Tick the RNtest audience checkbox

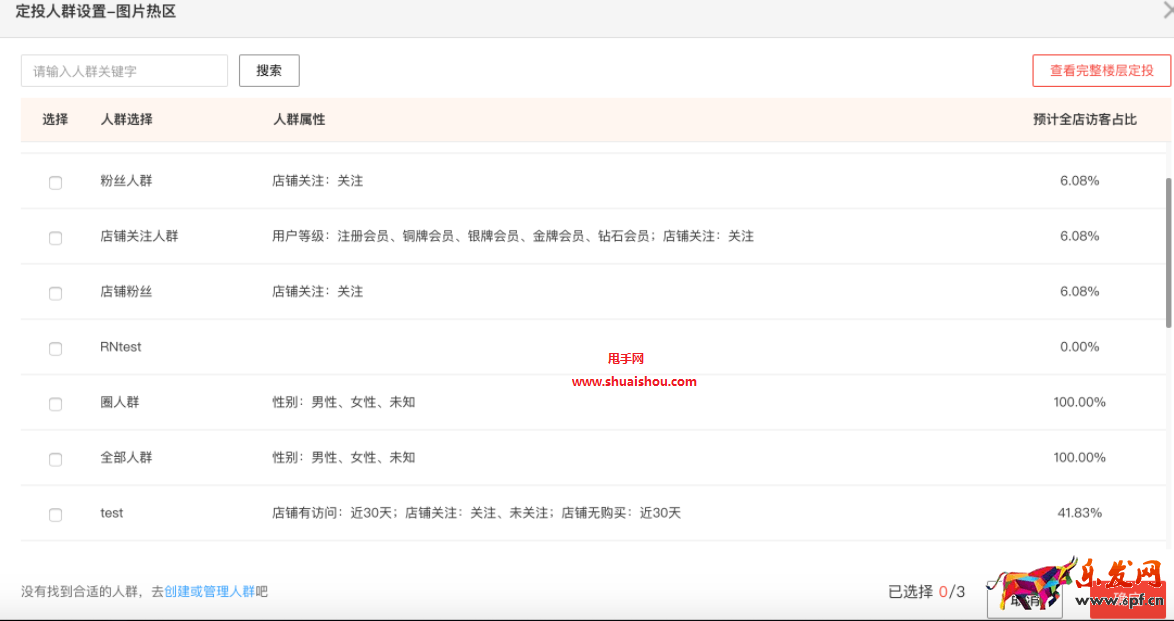click(x=55, y=347)
